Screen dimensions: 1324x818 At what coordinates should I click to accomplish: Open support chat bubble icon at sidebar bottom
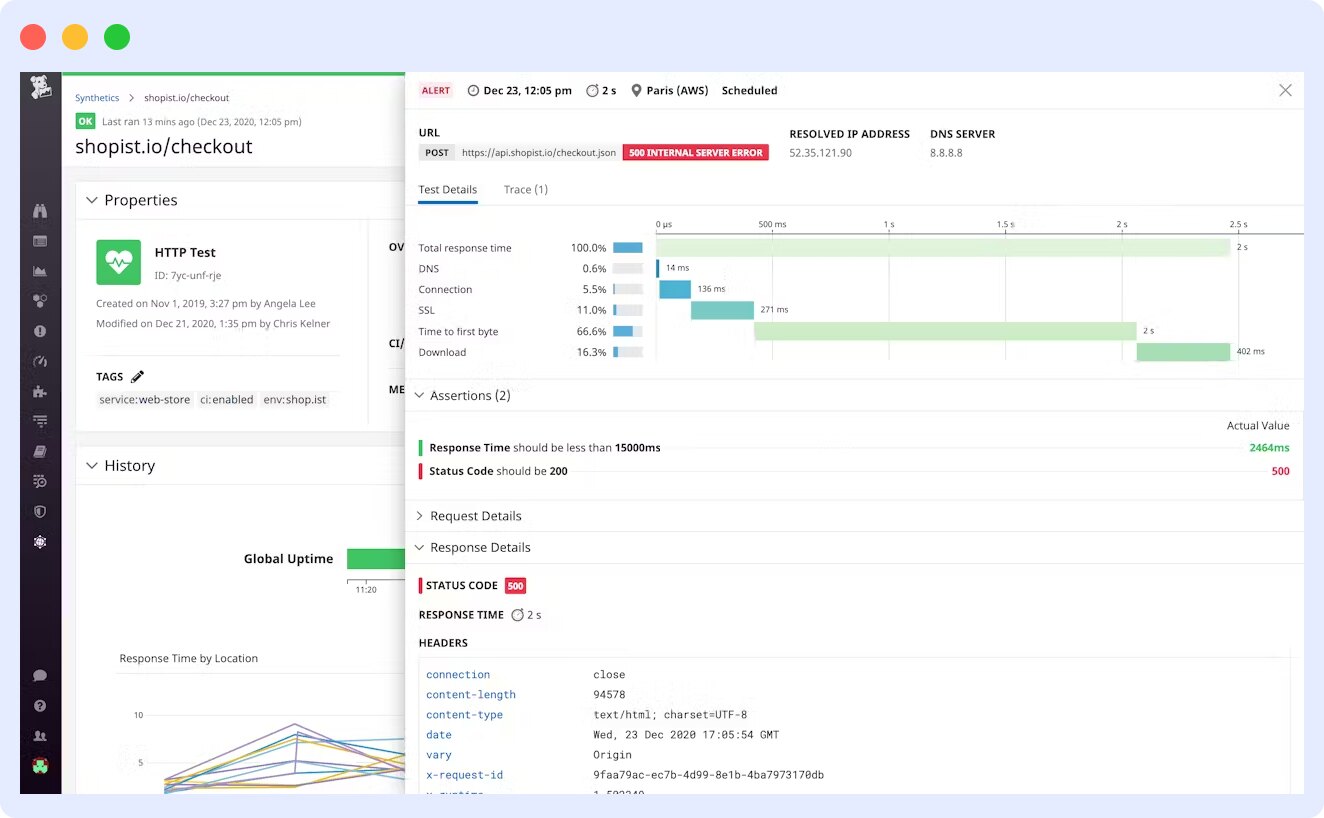(41, 676)
